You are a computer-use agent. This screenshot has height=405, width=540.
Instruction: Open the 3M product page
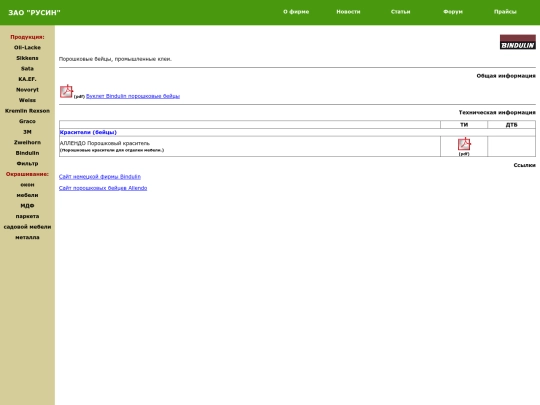tap(27, 132)
